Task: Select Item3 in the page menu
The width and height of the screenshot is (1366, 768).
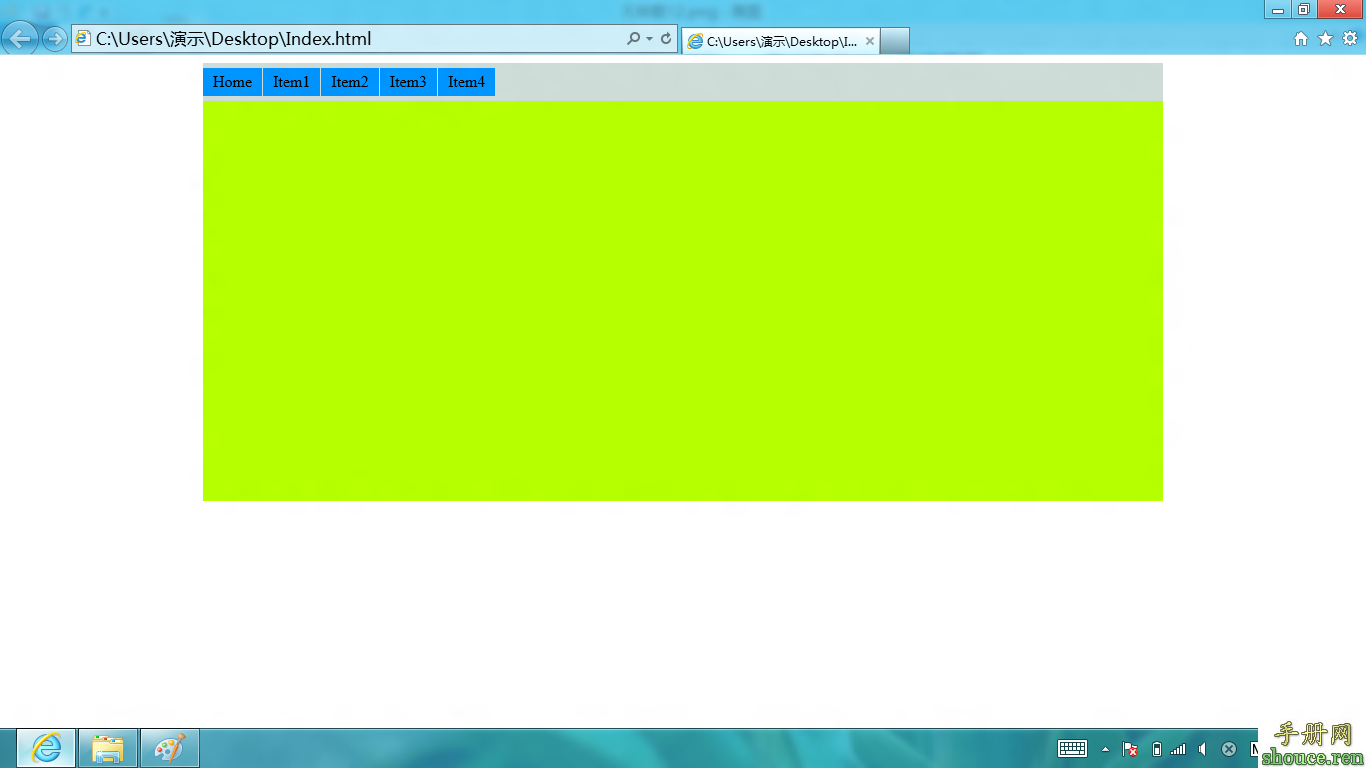Action: (408, 82)
